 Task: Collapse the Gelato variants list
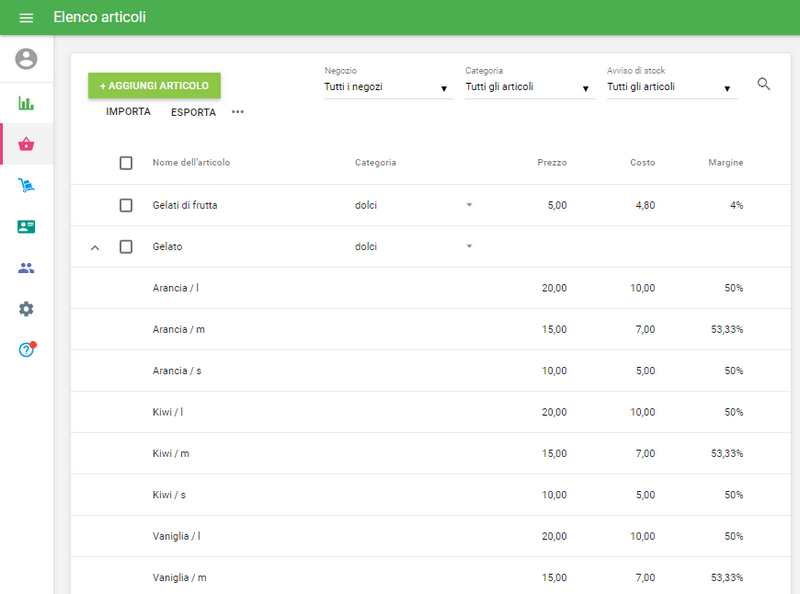pyautogui.click(x=95, y=247)
